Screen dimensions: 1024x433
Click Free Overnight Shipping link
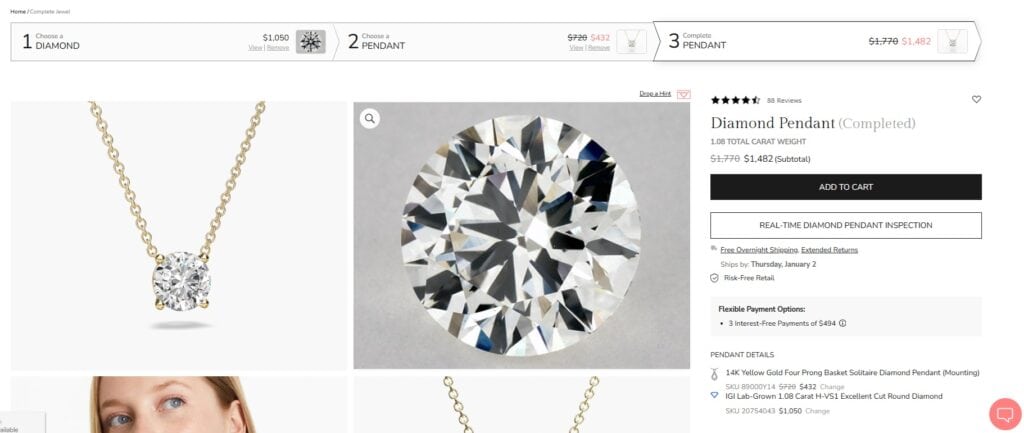758,250
